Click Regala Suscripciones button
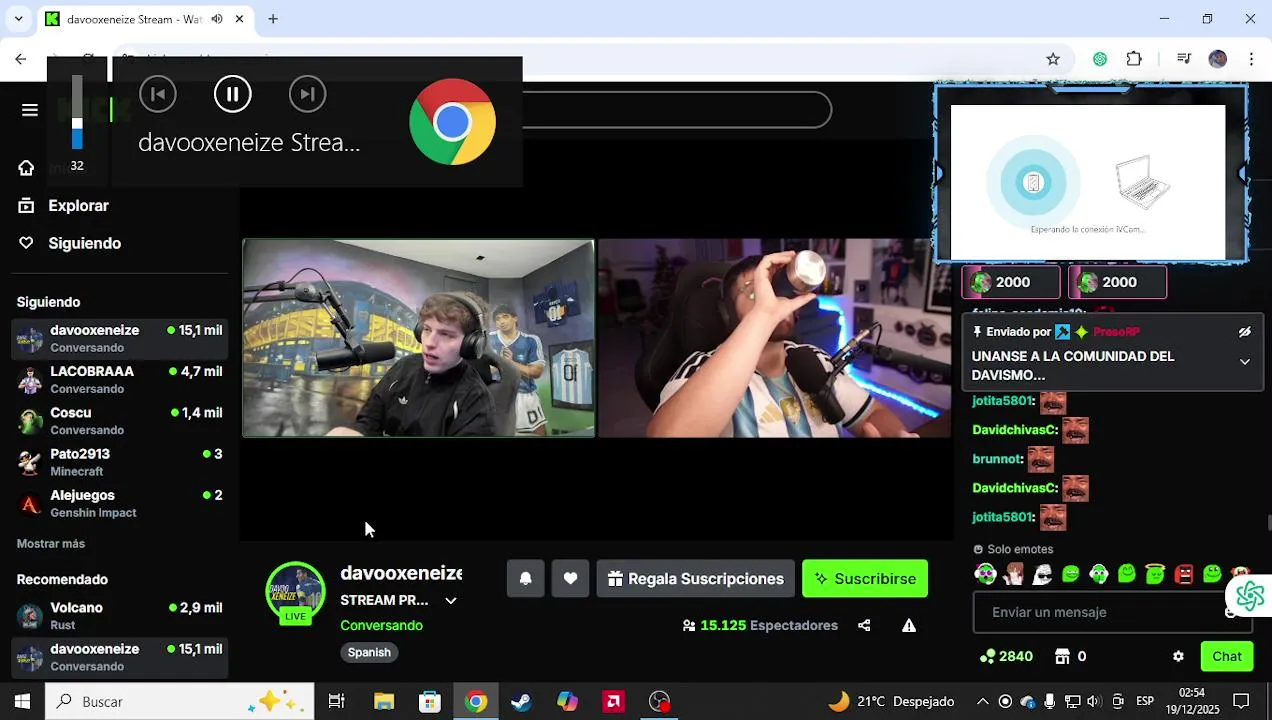The height and width of the screenshot is (720, 1272). [695, 579]
